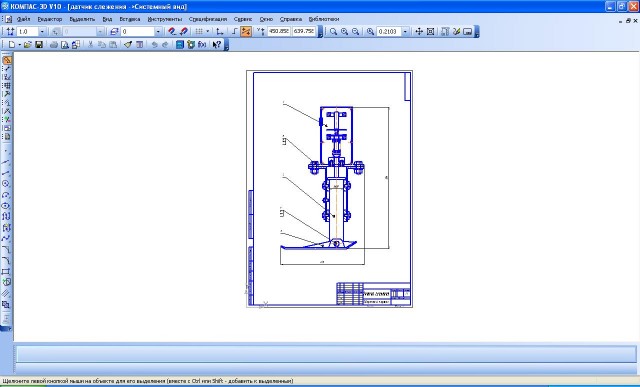
Task: Expand the zoom scale 0.2103 dropdown
Action: 405,31
